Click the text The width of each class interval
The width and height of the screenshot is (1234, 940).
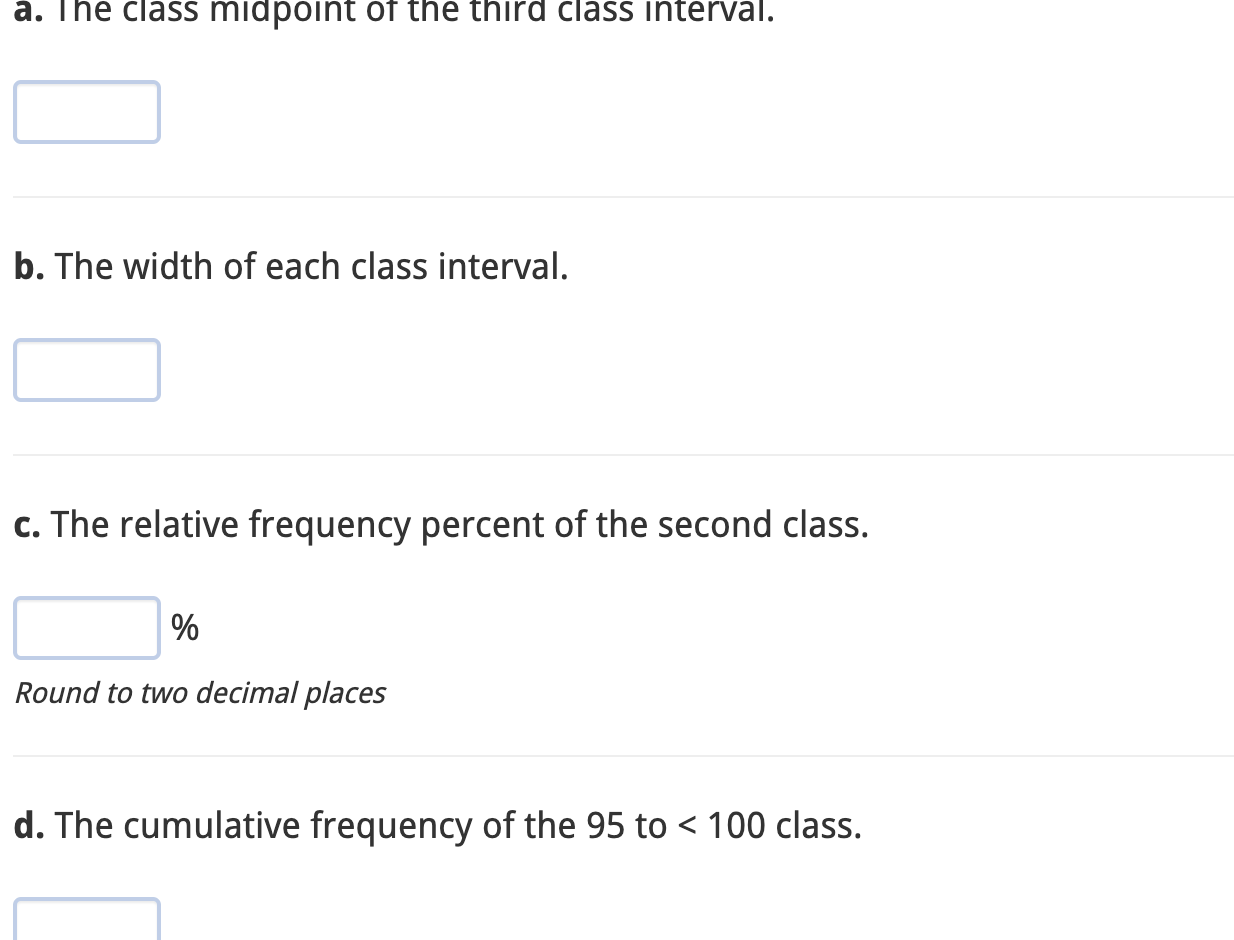point(311,266)
